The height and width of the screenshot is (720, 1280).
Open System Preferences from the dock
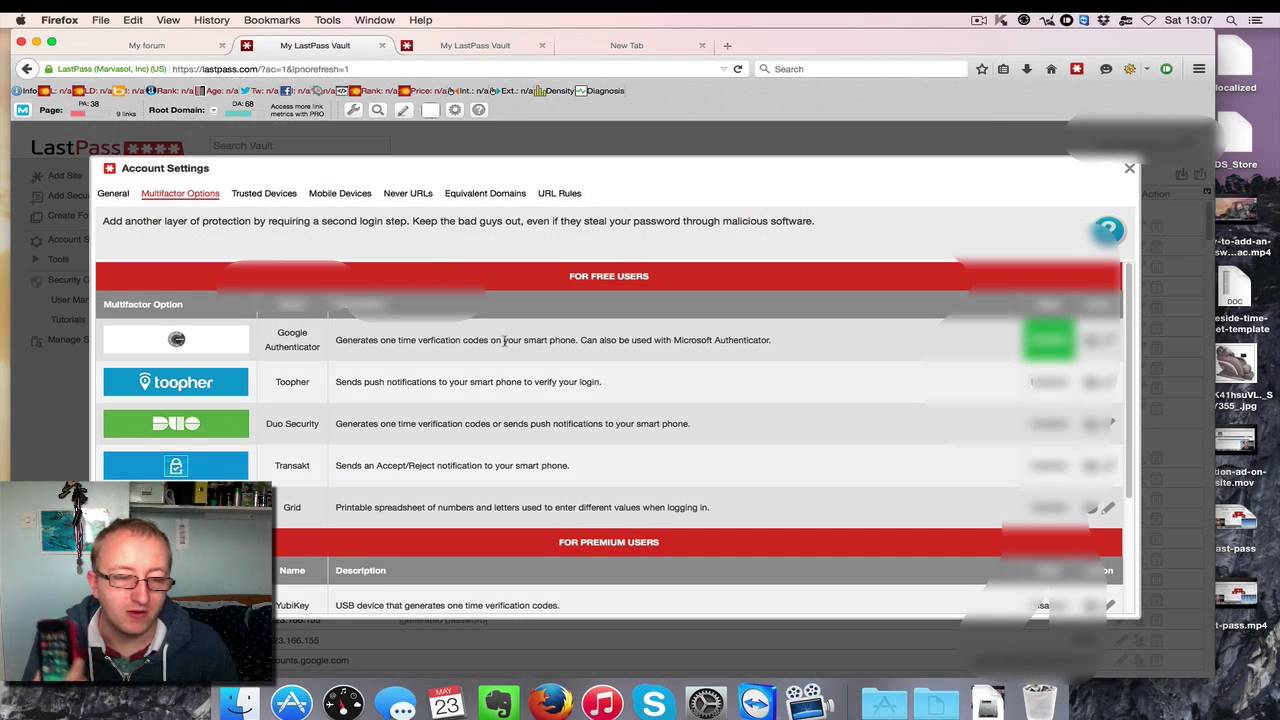[x=705, y=703]
